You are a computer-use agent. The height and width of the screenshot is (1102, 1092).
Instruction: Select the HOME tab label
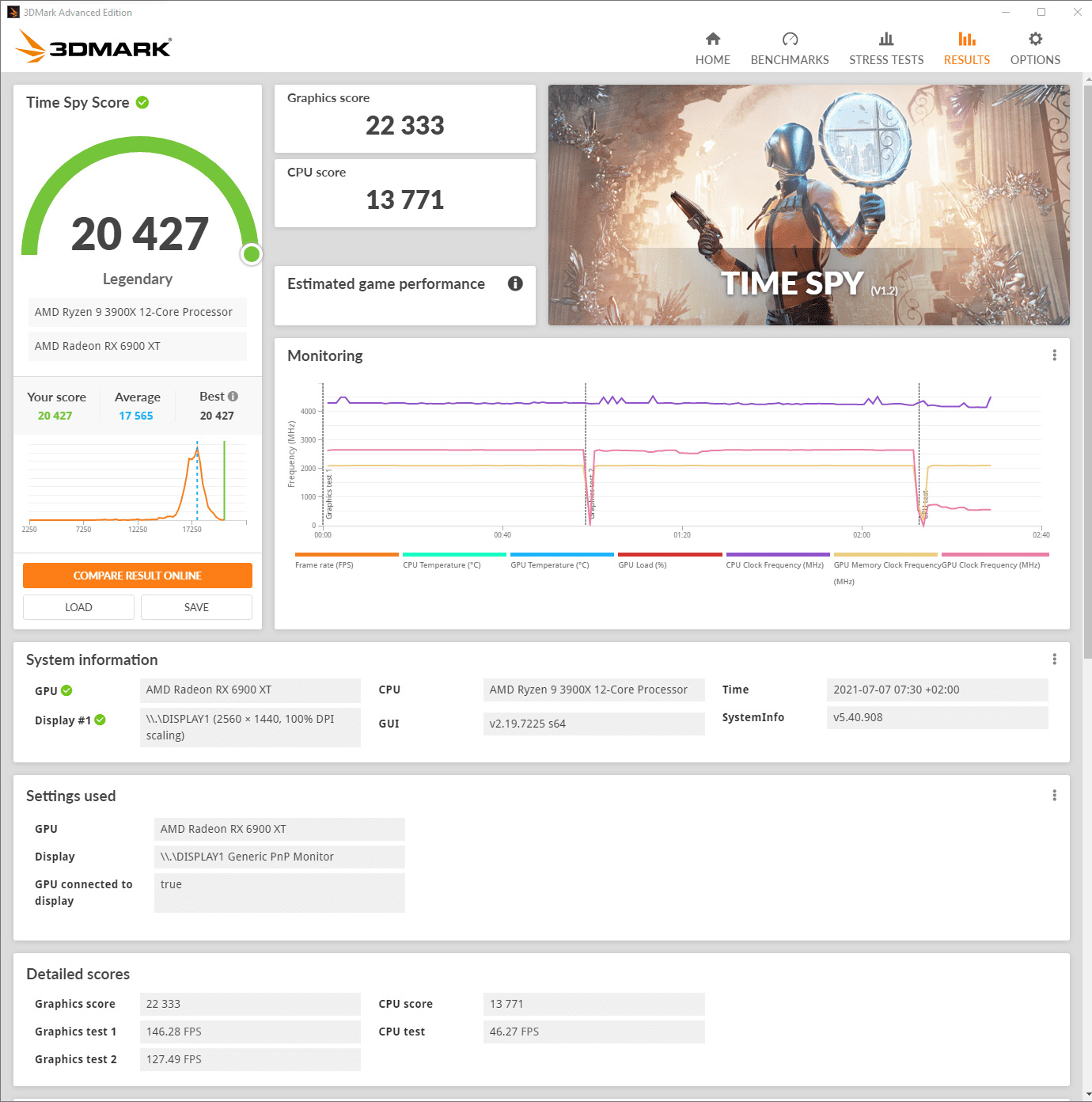(713, 60)
